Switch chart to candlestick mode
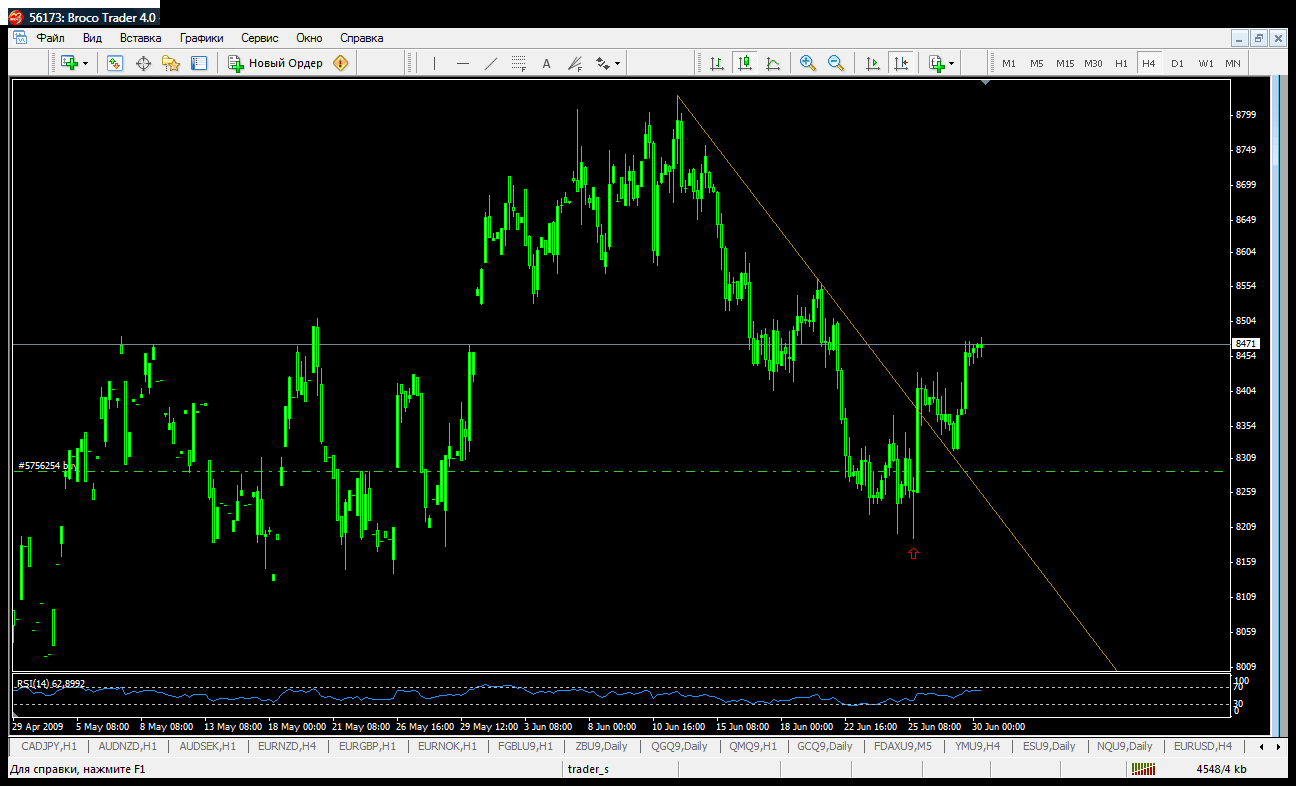The height and width of the screenshot is (786, 1296). 745,63
